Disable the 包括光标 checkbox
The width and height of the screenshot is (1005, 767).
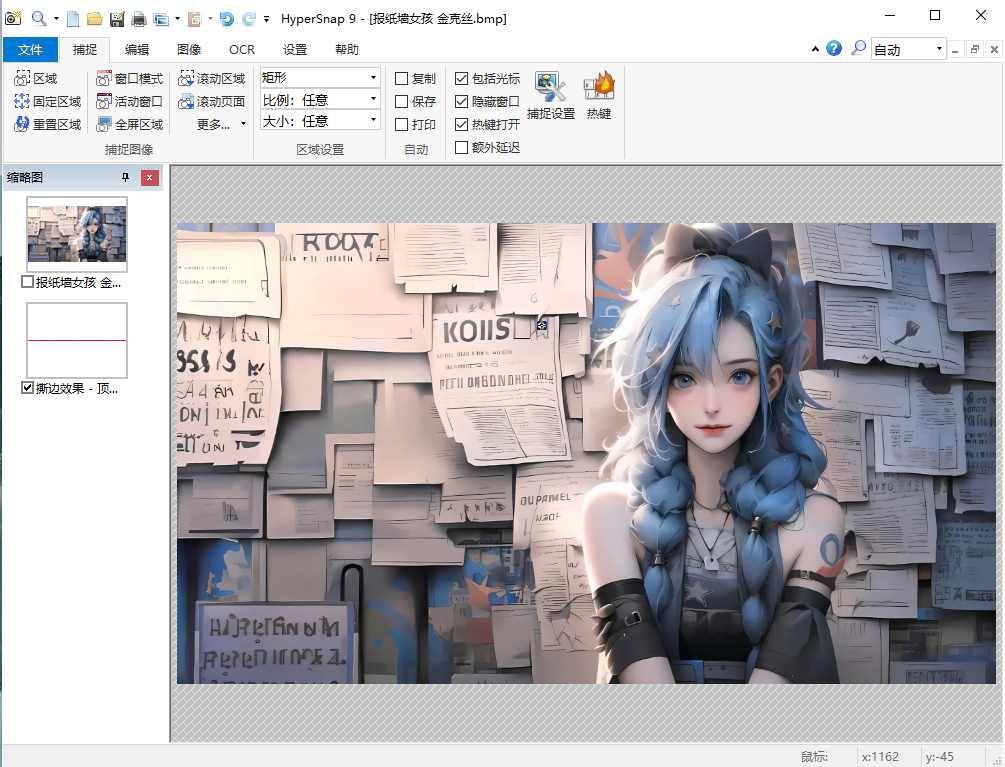[x=462, y=78]
